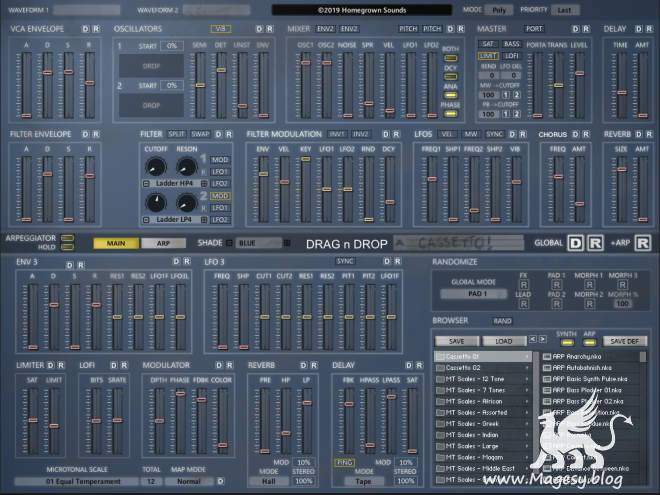The image size is (660, 495).
Task: Click the oscillators VIB button
Action: pyautogui.click(x=221, y=29)
